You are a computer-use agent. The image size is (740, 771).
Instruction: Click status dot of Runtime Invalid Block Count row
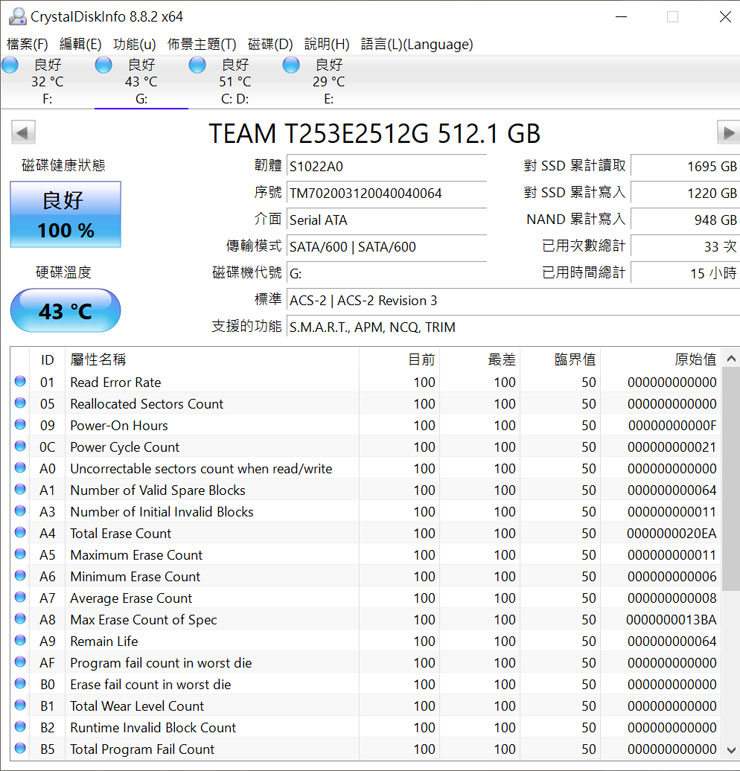click(x=20, y=727)
